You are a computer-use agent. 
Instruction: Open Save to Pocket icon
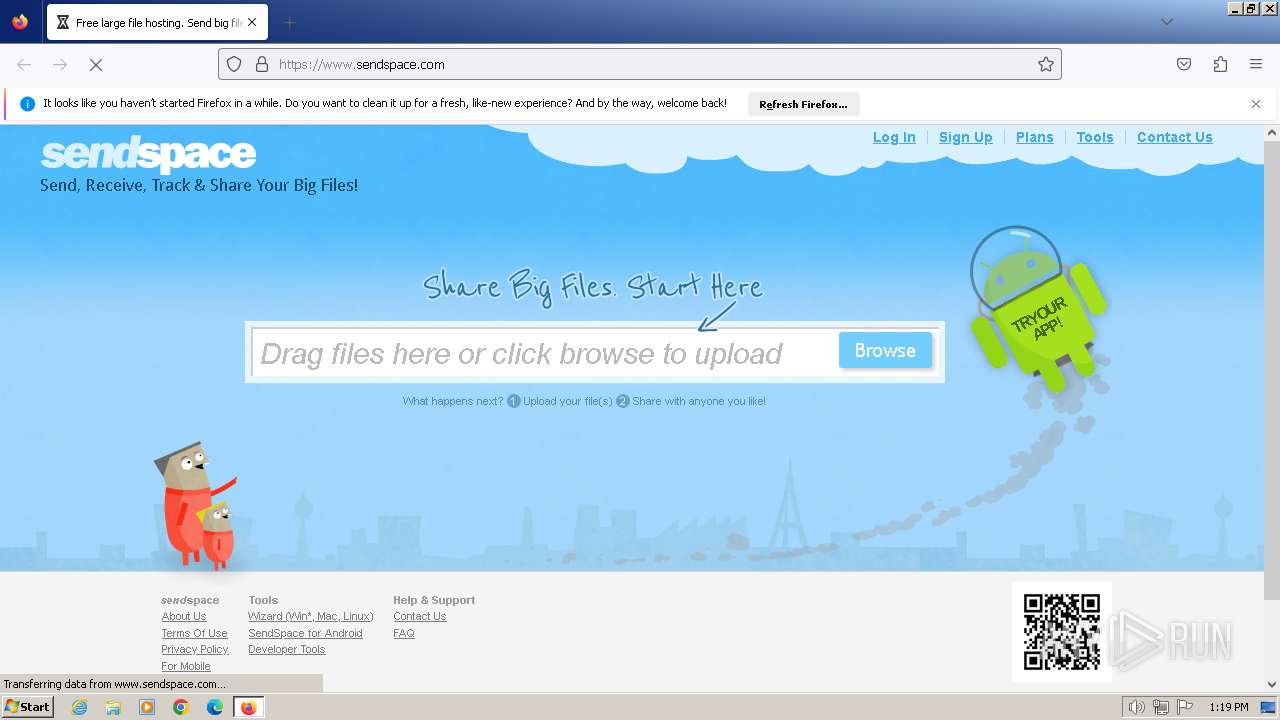[1184, 64]
